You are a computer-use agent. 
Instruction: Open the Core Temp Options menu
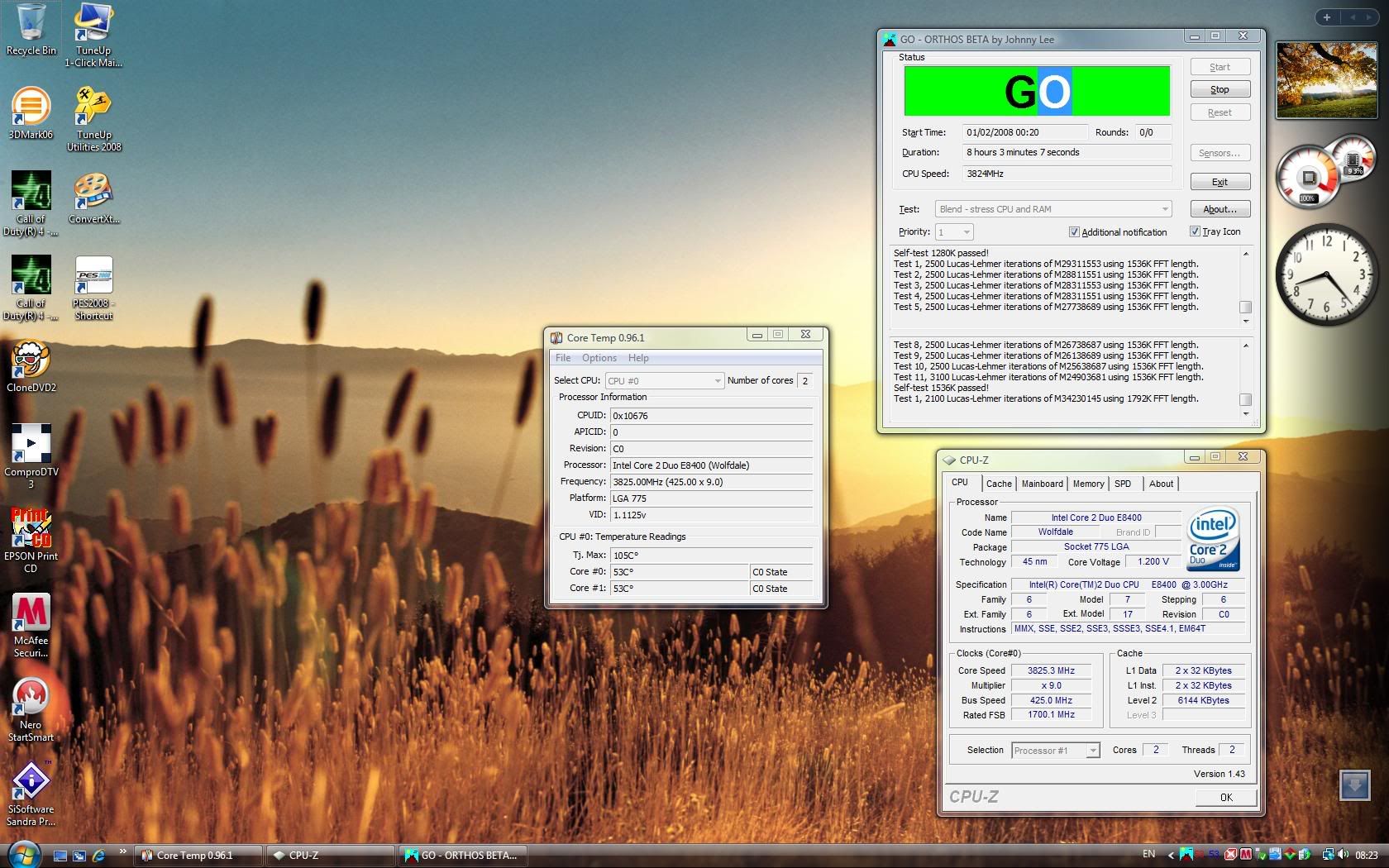(599, 358)
